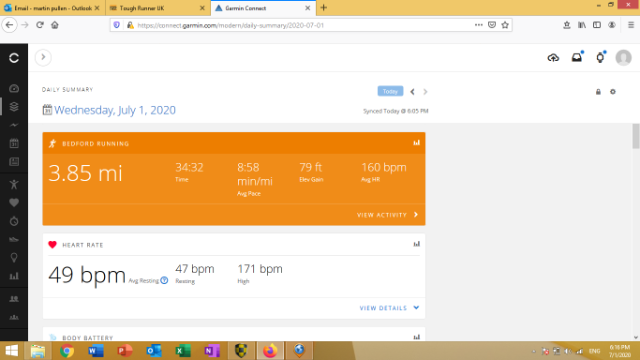Click the cloud upload import icon
Image resolution: width=640 pixels, height=360 pixels.
[553, 58]
